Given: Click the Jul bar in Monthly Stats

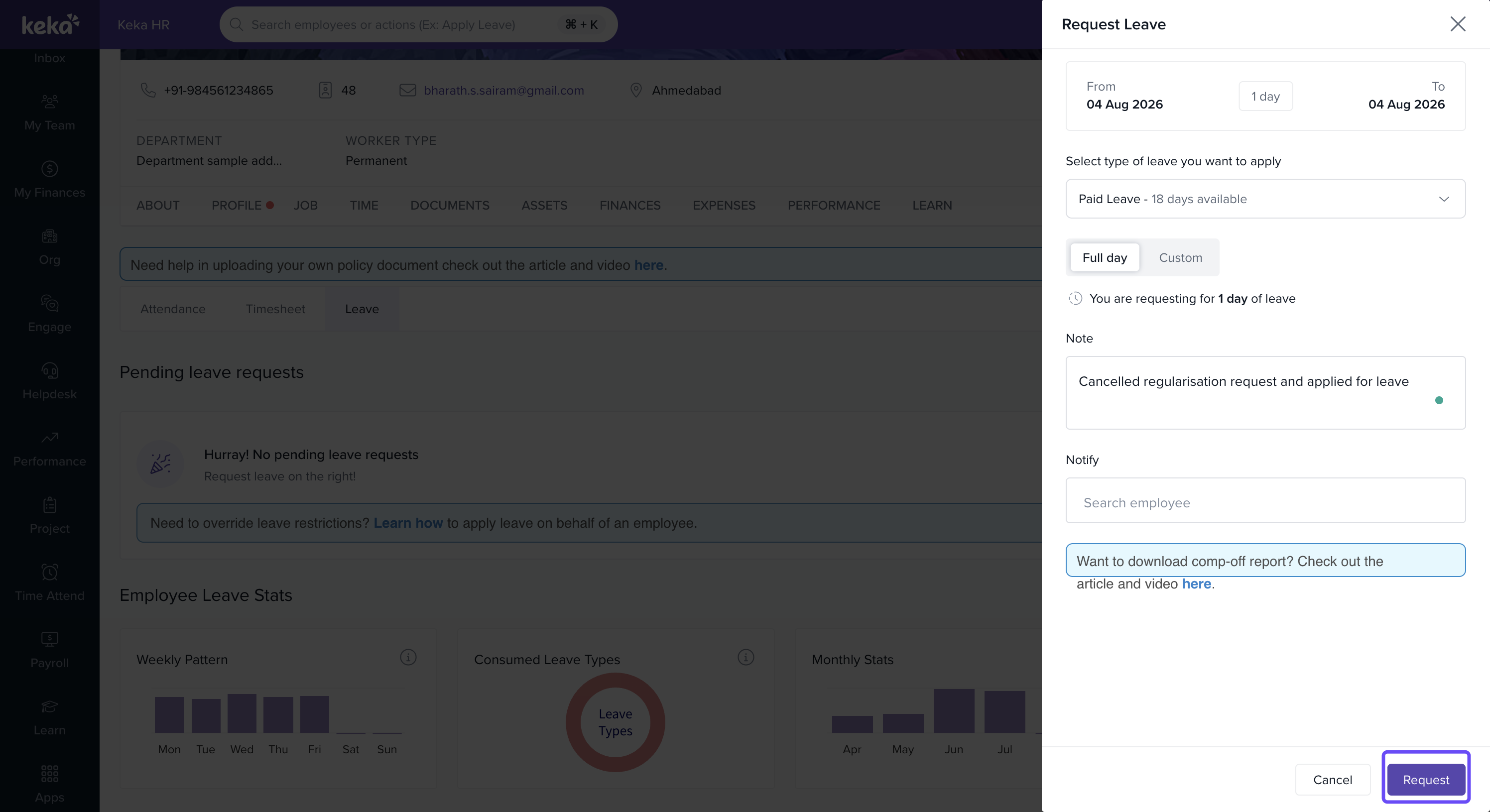Looking at the screenshot, I should tap(1005, 712).
